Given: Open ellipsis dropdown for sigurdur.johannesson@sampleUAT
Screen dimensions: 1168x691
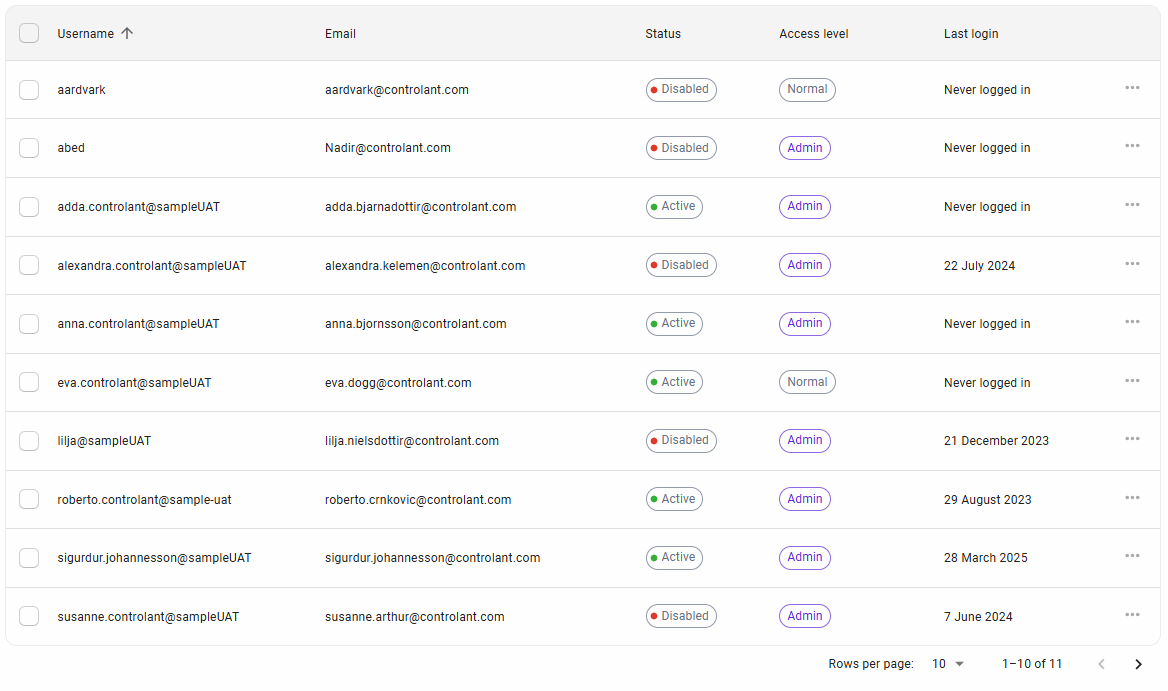Looking at the screenshot, I should (1132, 556).
